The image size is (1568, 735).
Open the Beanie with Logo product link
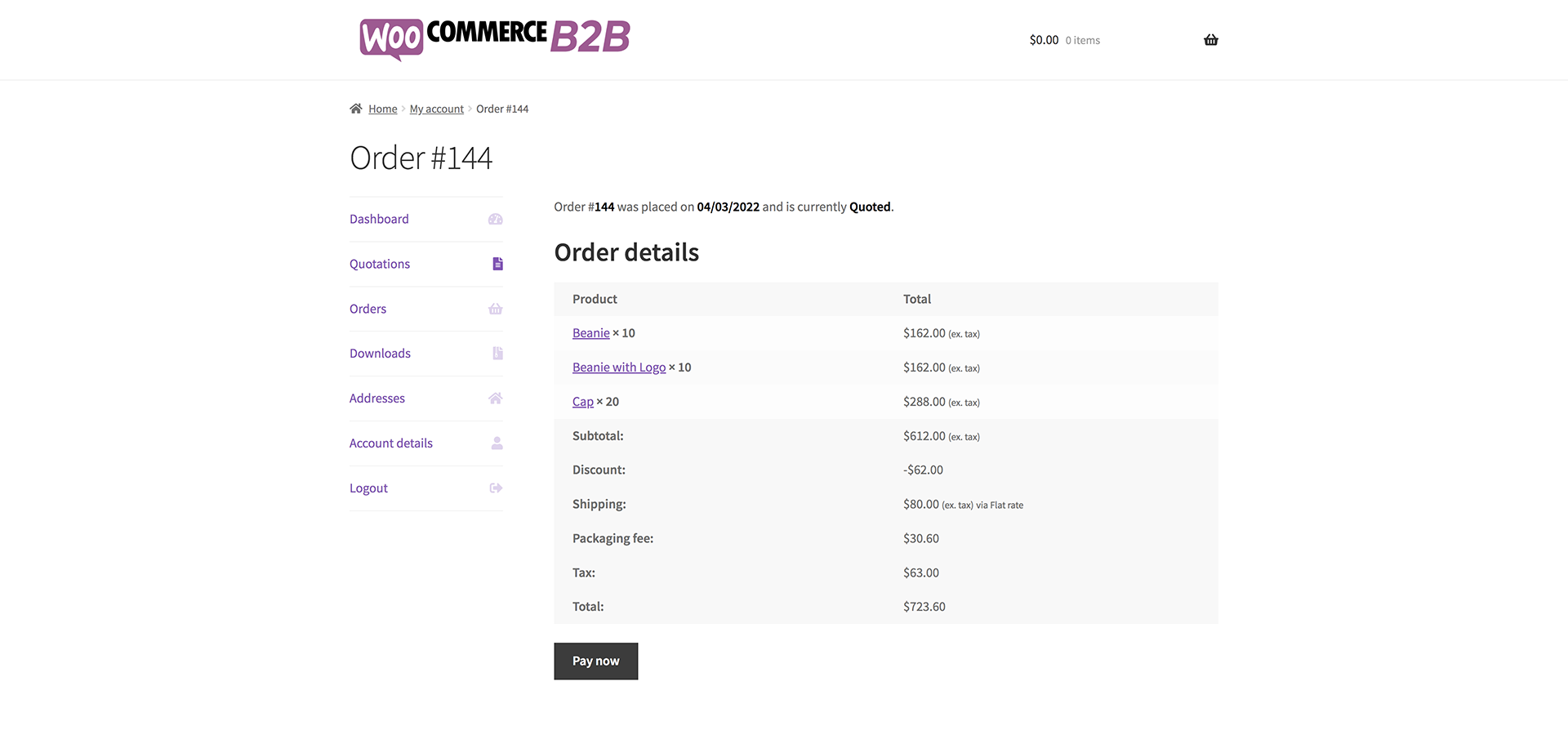[618, 367]
